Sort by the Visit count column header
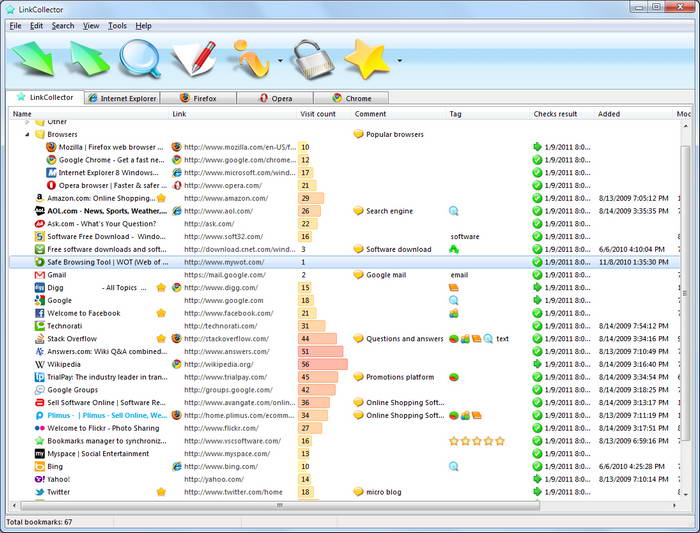700x533 pixels. (325, 114)
